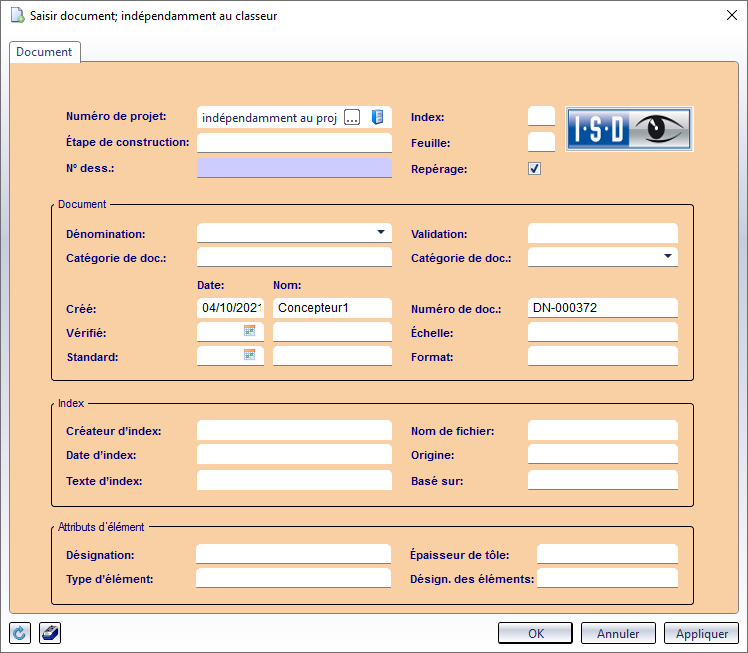This screenshot has width=748, height=653.
Task: Select the Document tab
Action: tap(44, 52)
